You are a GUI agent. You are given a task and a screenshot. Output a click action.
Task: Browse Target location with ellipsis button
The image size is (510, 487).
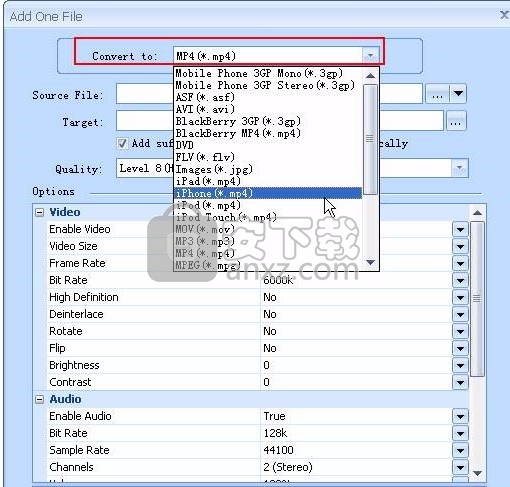click(x=456, y=121)
